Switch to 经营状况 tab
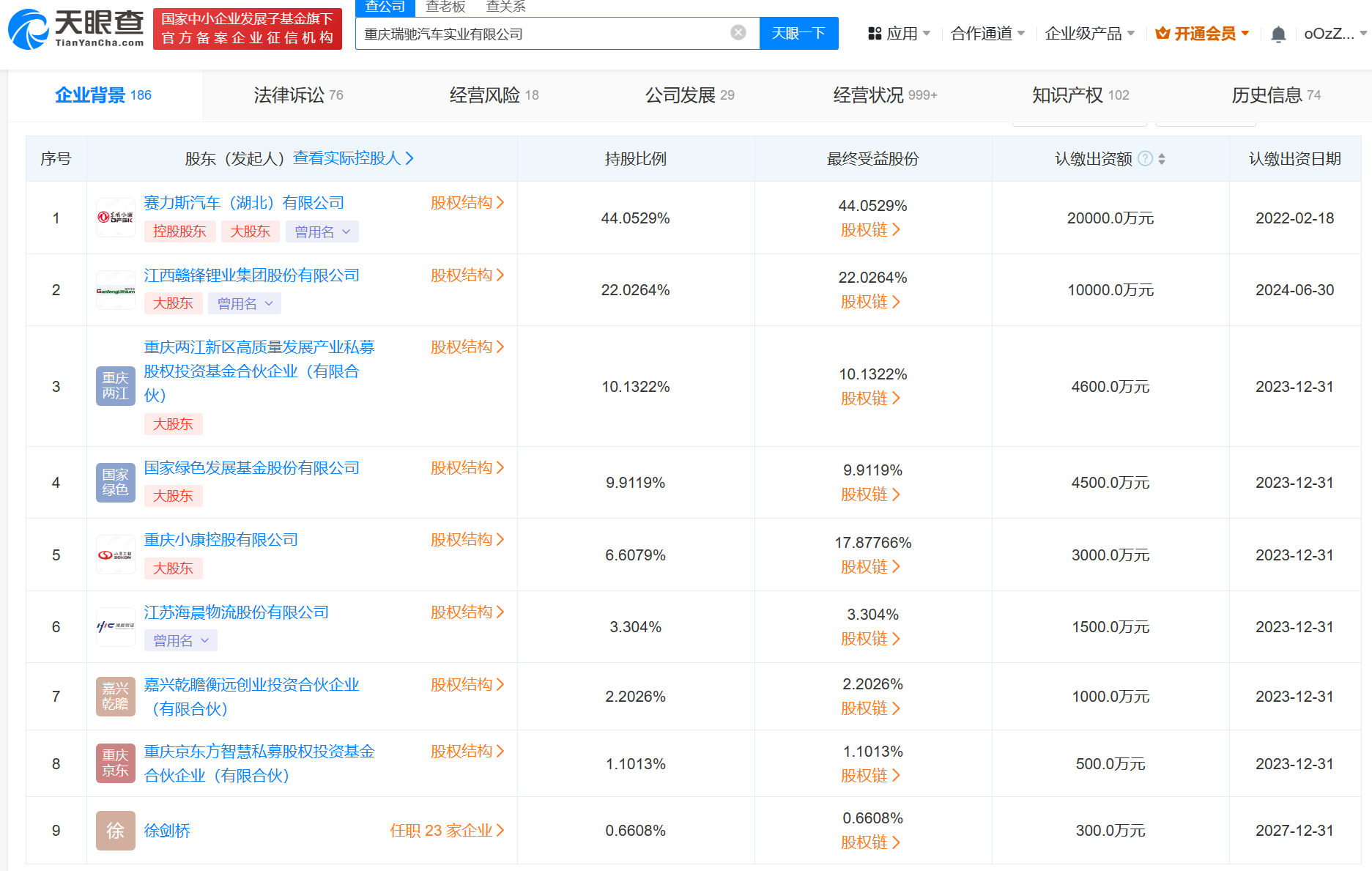This screenshot has width=1372, height=871. (886, 95)
